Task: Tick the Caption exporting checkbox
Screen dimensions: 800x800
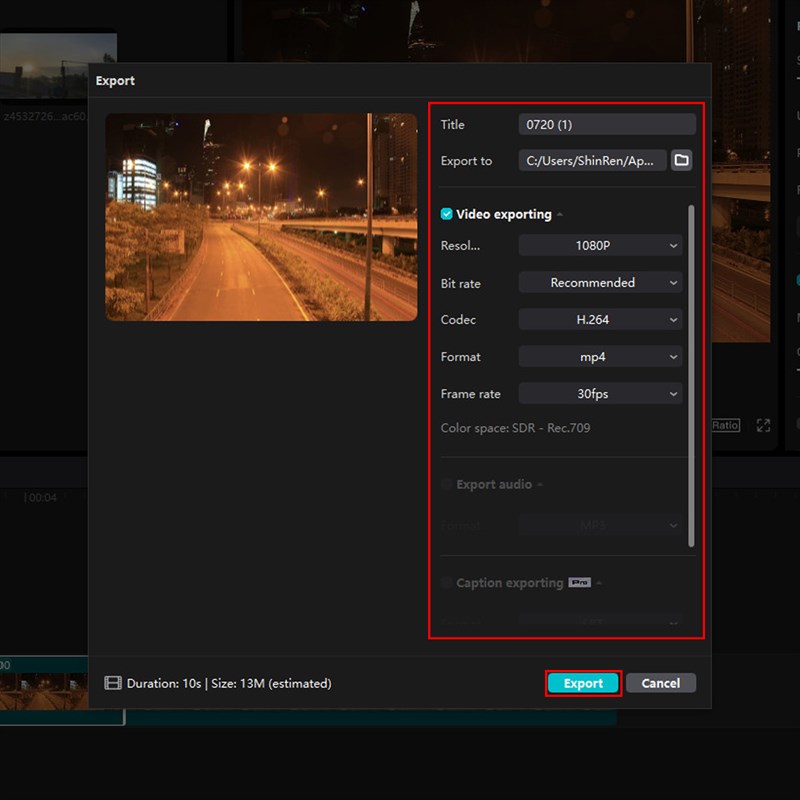Action: click(447, 583)
